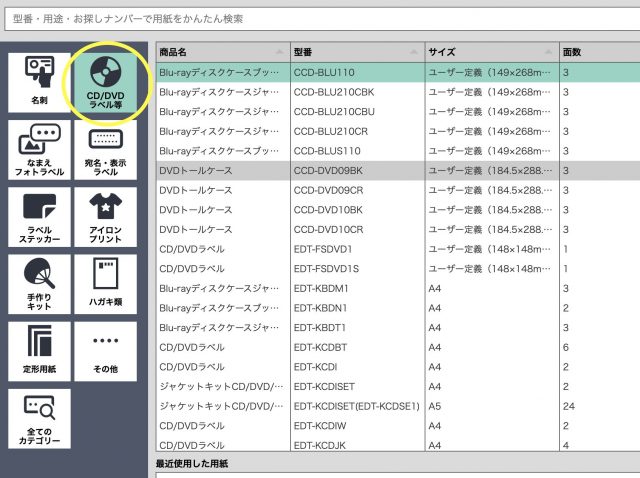Select the 名刺 business card category
640x478 pixels.
[39, 82]
